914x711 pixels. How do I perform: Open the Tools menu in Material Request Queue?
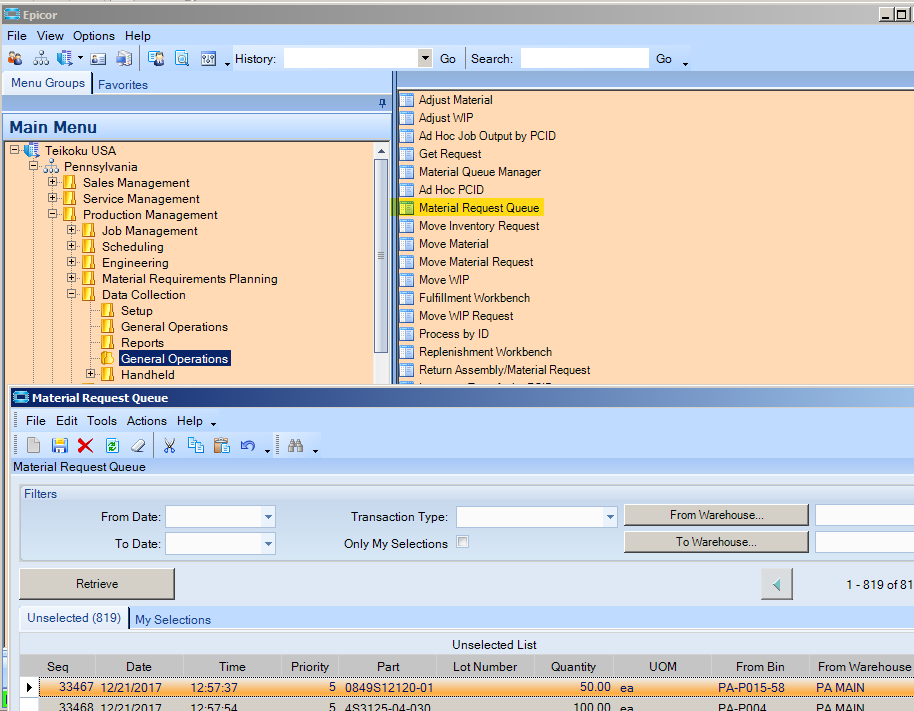(102, 421)
